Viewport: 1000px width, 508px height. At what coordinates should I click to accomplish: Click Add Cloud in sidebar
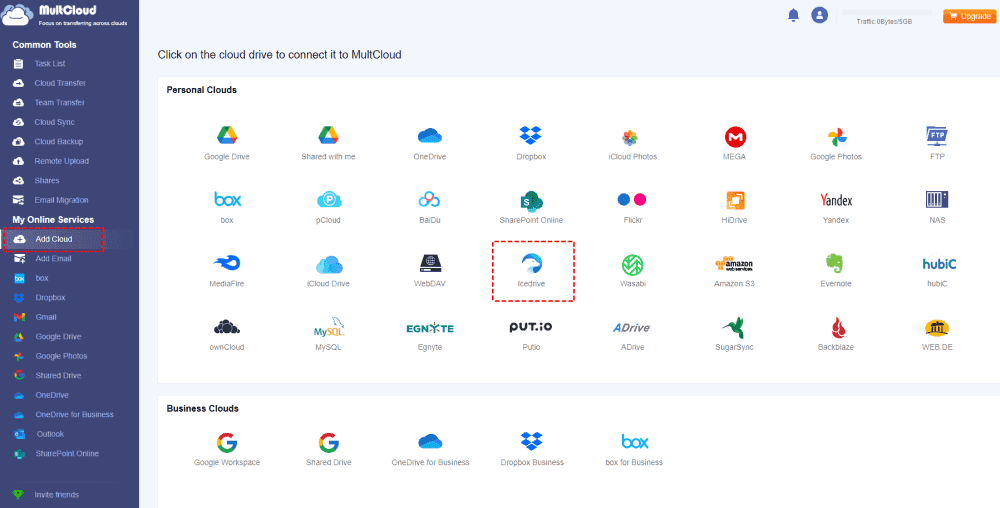pyautogui.click(x=53, y=239)
